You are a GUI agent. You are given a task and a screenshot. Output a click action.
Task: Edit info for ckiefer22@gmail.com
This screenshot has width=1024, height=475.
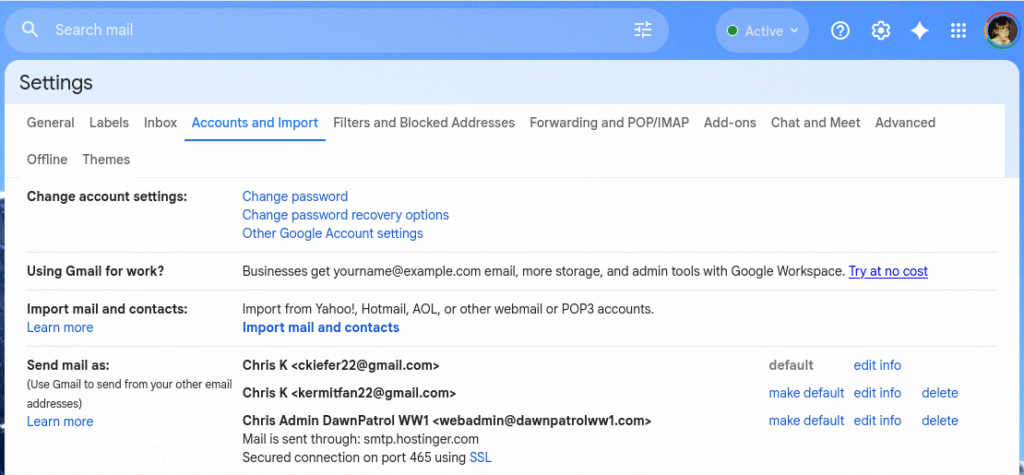coord(877,366)
